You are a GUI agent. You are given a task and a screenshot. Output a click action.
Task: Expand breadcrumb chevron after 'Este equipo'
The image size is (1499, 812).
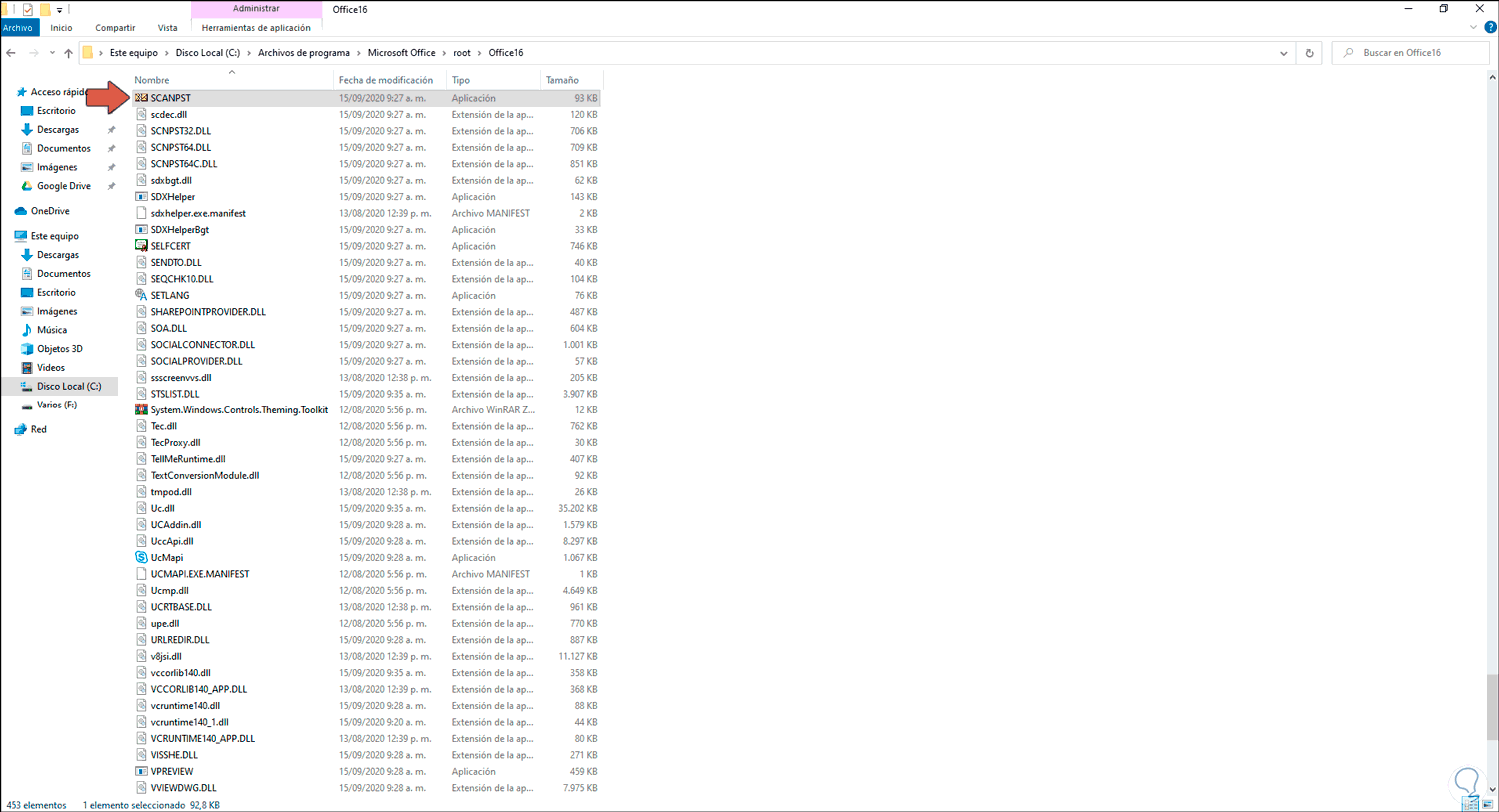pos(167,53)
